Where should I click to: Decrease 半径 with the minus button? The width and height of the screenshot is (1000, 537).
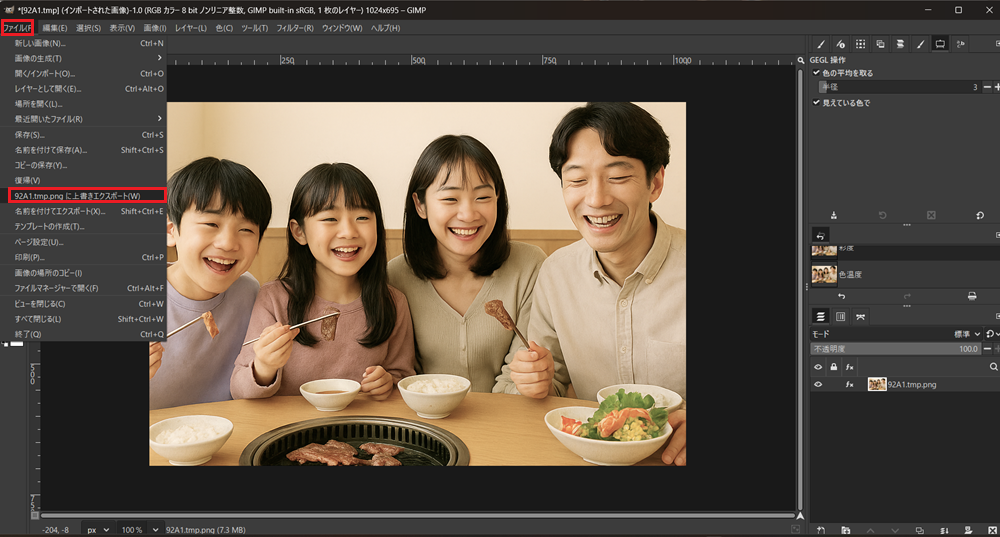[987, 87]
